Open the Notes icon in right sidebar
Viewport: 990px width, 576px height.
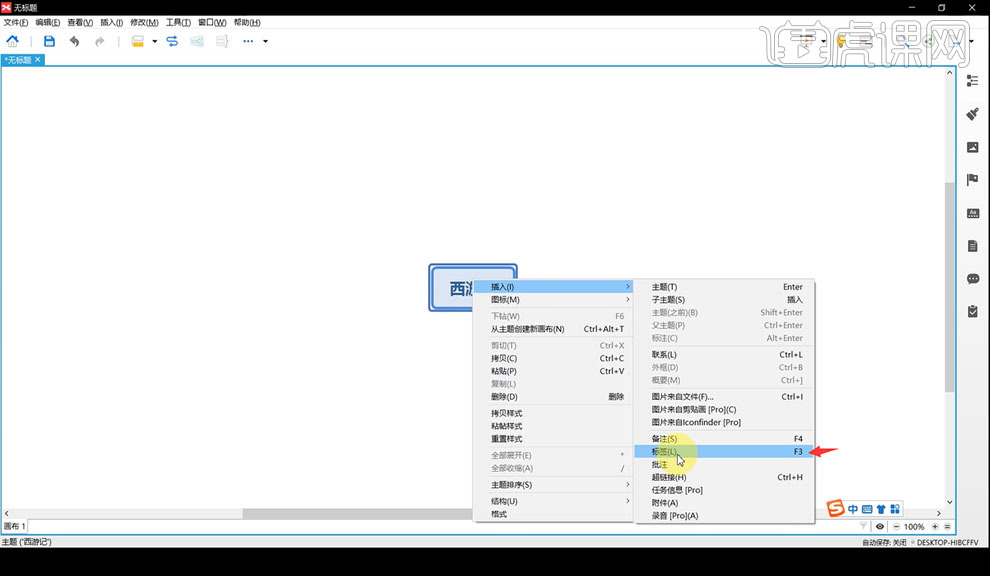click(x=973, y=244)
